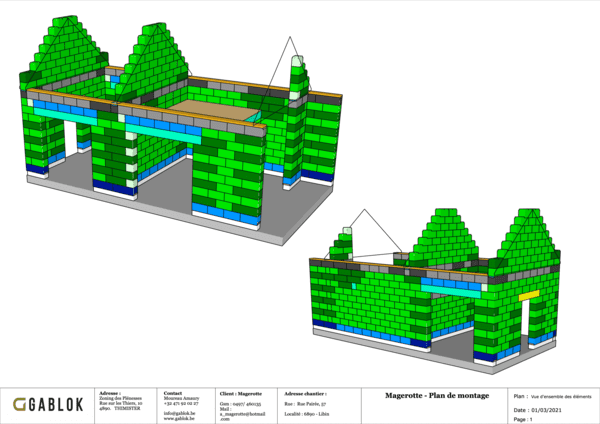600x424 pixels.
Task: Click the +32 contact phone number
Action: (180, 403)
